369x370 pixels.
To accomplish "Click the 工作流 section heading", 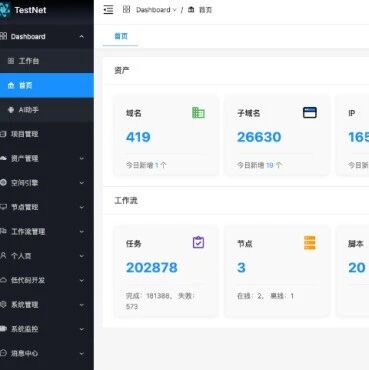I will point(126,200).
